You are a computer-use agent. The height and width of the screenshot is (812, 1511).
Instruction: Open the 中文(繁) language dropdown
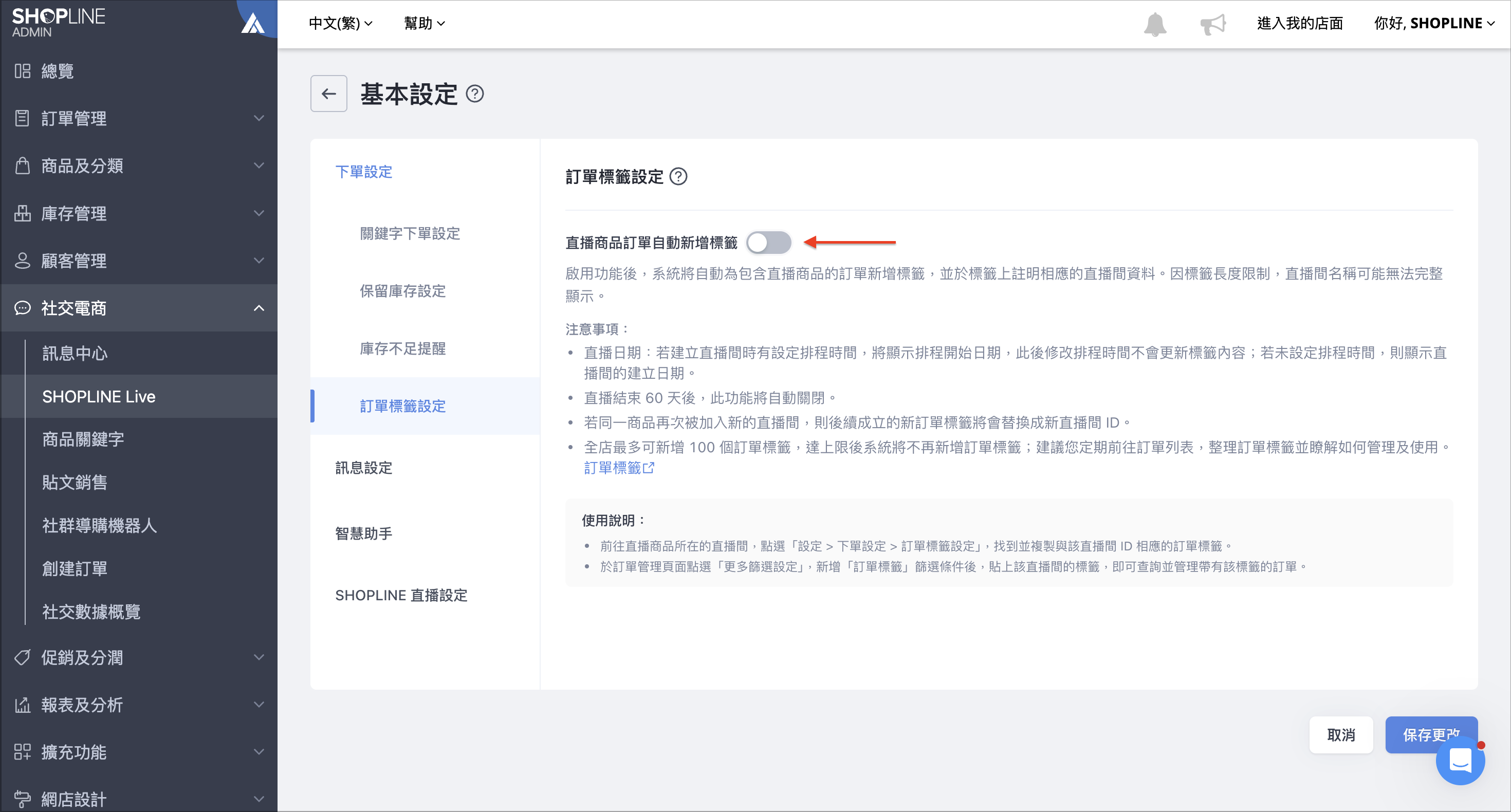pyautogui.click(x=341, y=24)
